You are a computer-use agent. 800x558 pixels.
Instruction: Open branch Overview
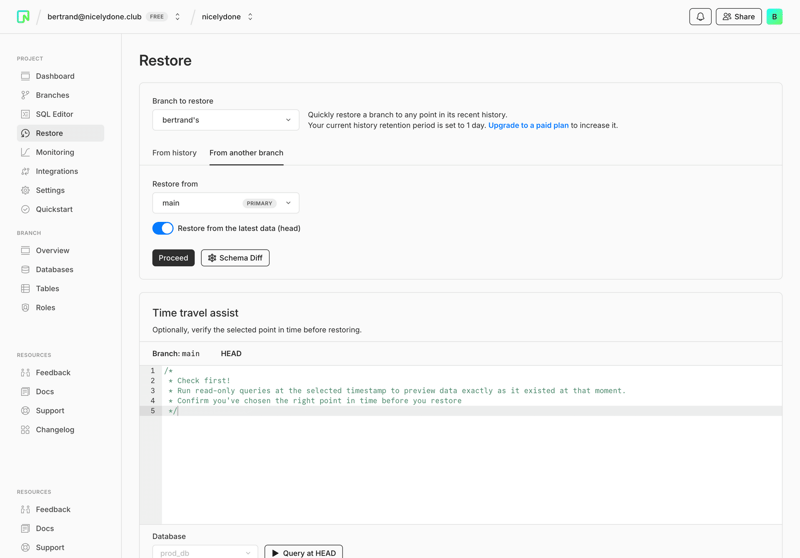(x=60, y=250)
